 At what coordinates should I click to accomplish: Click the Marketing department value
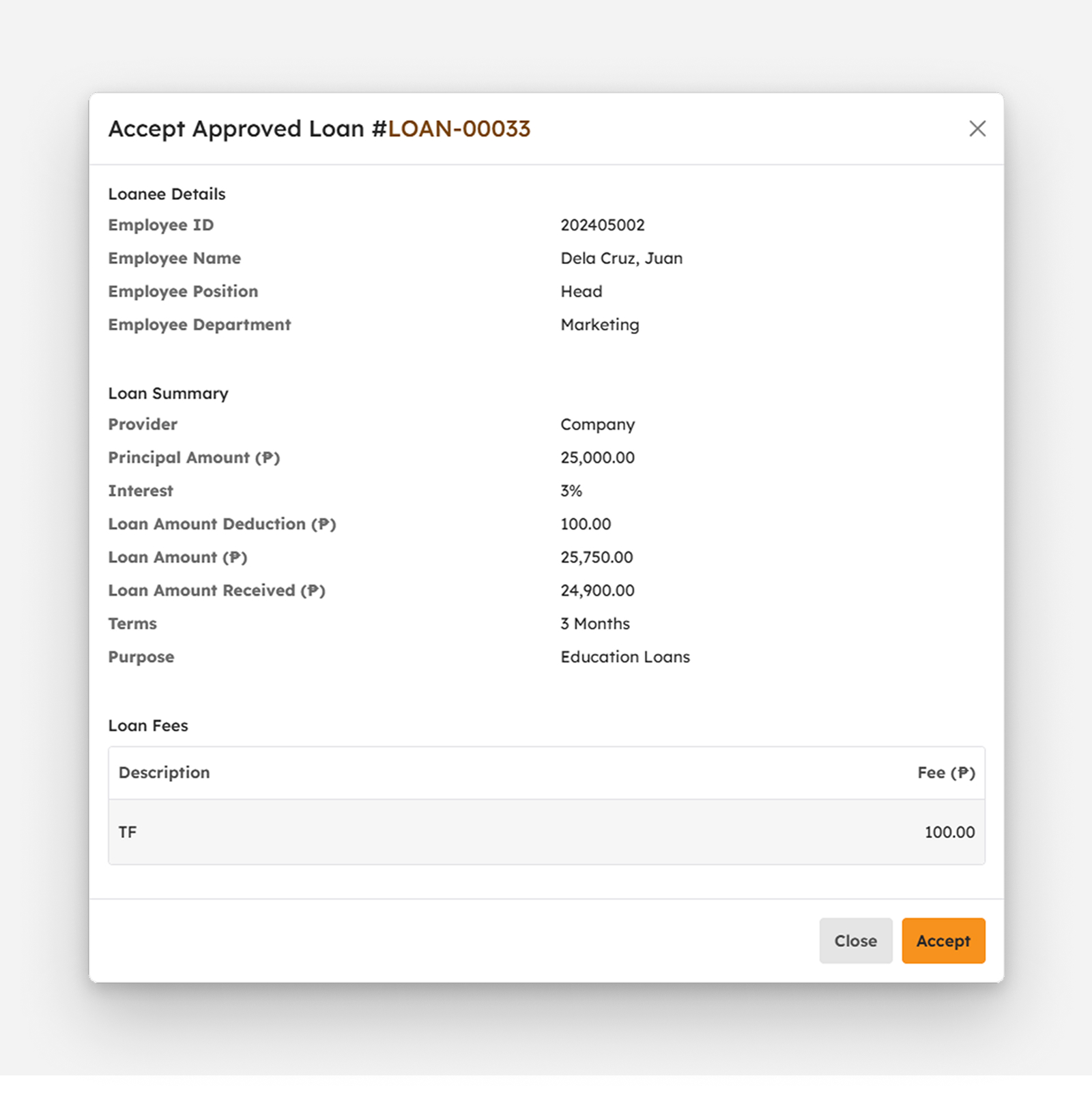600,325
